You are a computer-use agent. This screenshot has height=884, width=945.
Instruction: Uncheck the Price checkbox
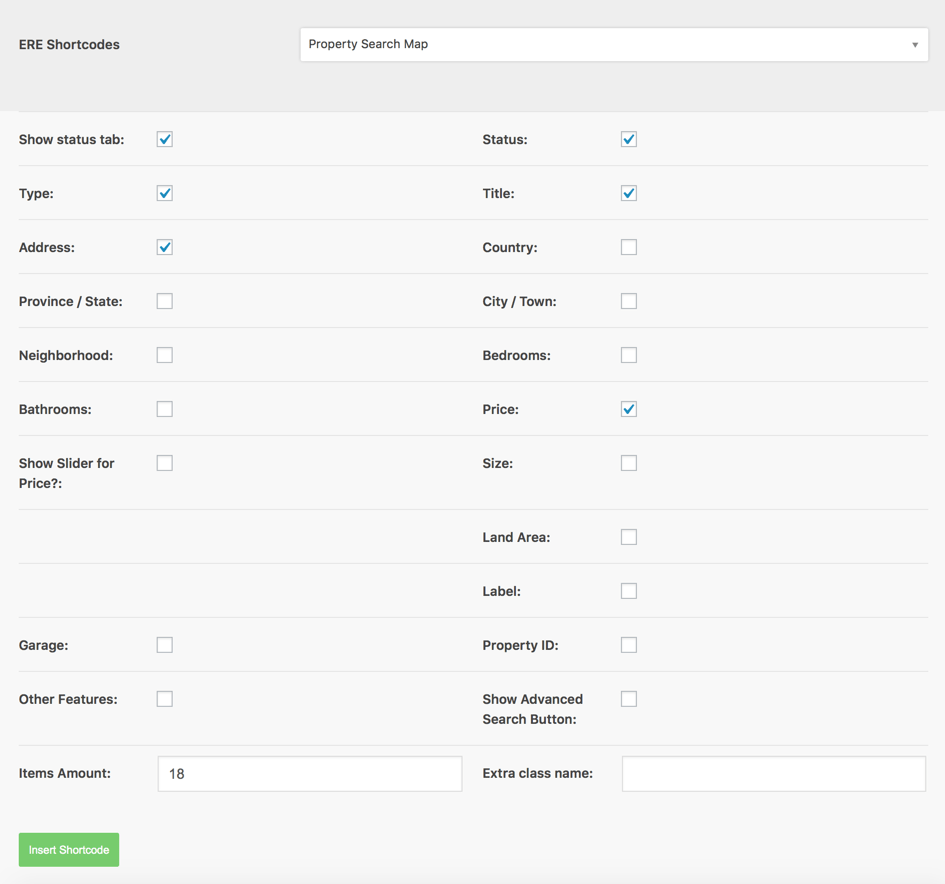[629, 409]
